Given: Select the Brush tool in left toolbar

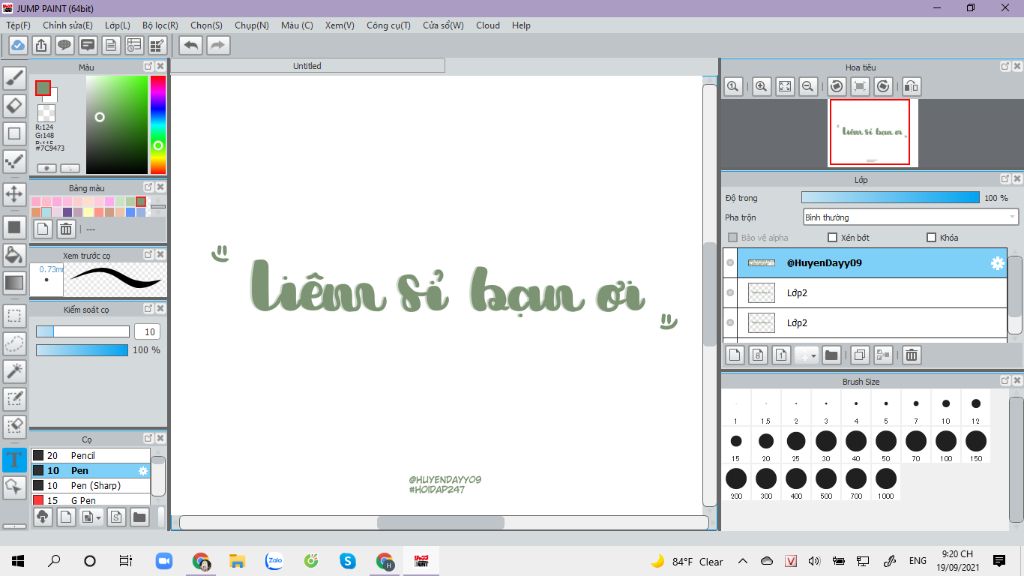Looking at the screenshot, I should coord(14,78).
